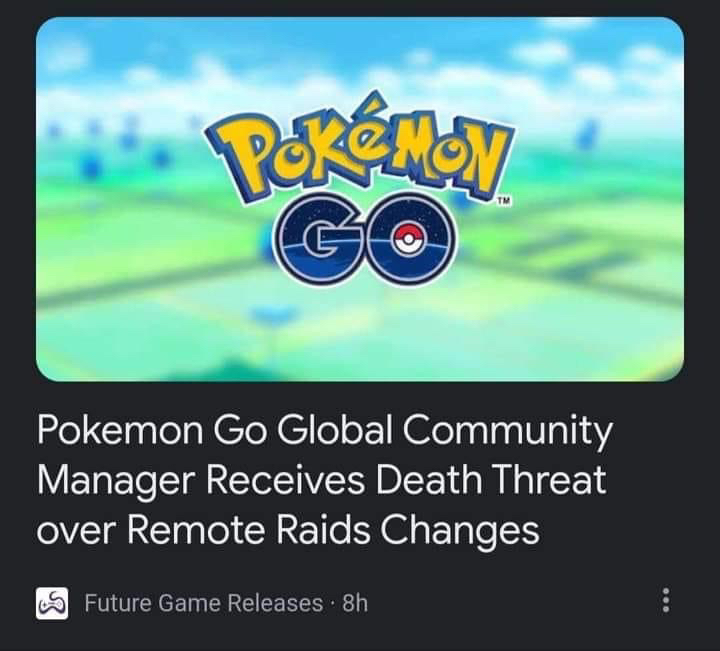This screenshot has height=651, width=720.
Task: Open the Pokémon Go article thumbnail image
Action: pos(360,199)
